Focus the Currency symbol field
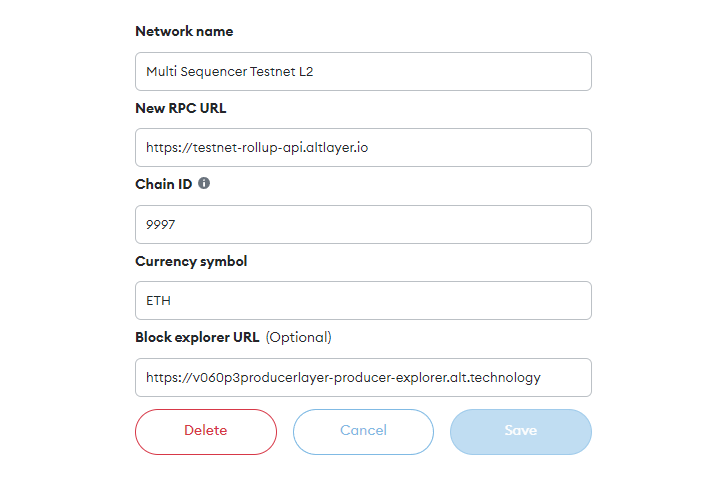The height and width of the screenshot is (481, 727). [x=364, y=301]
